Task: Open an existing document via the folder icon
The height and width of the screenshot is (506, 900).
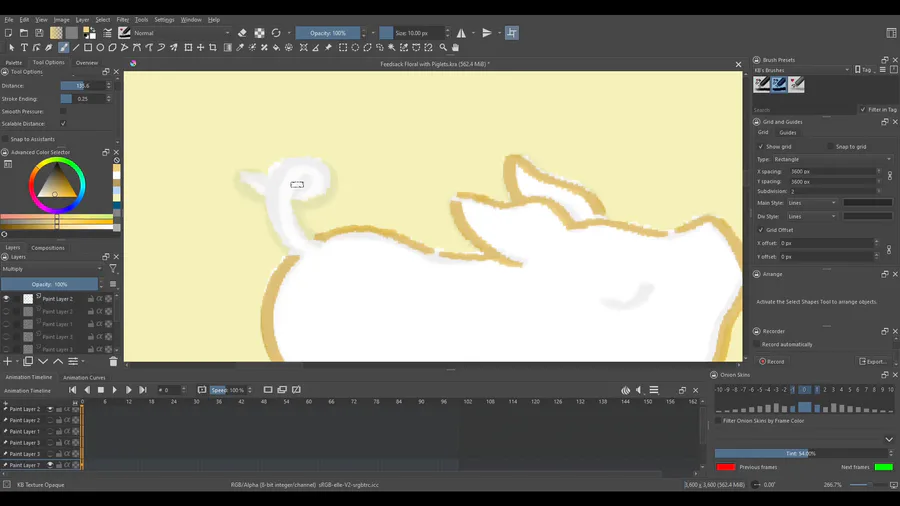Action: (x=24, y=33)
